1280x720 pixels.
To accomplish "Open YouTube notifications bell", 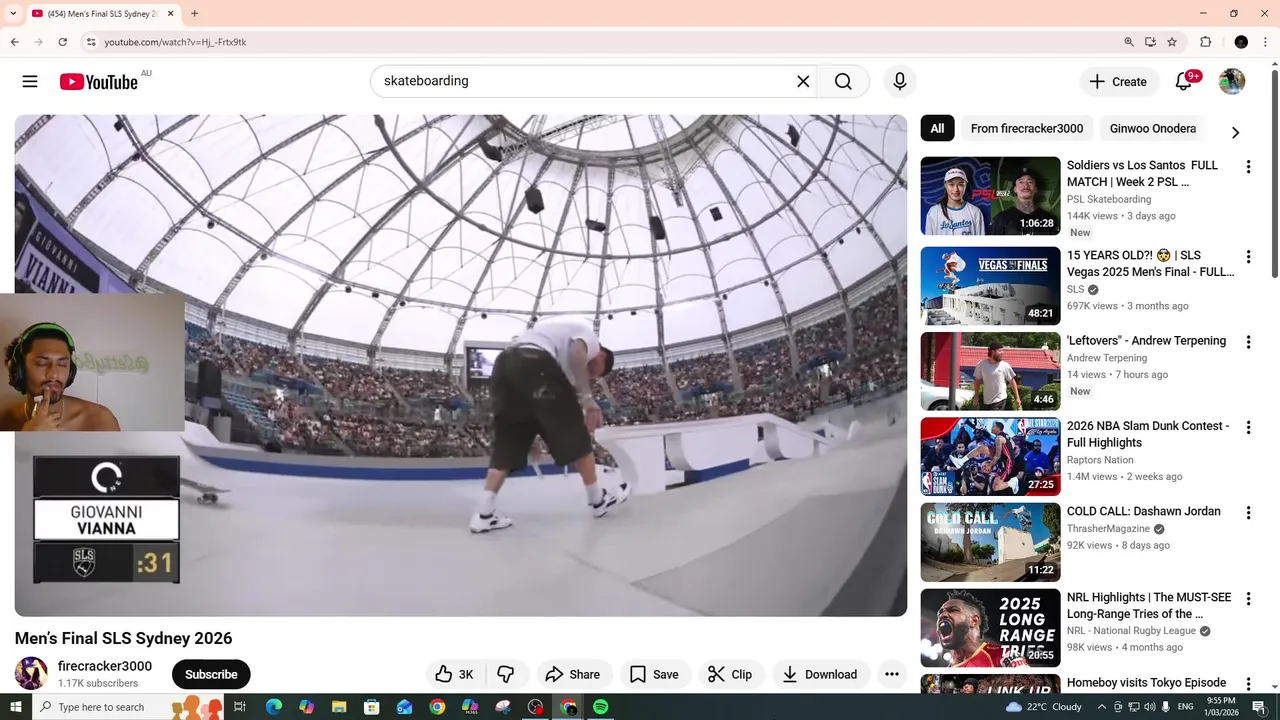I will pos(1184,81).
